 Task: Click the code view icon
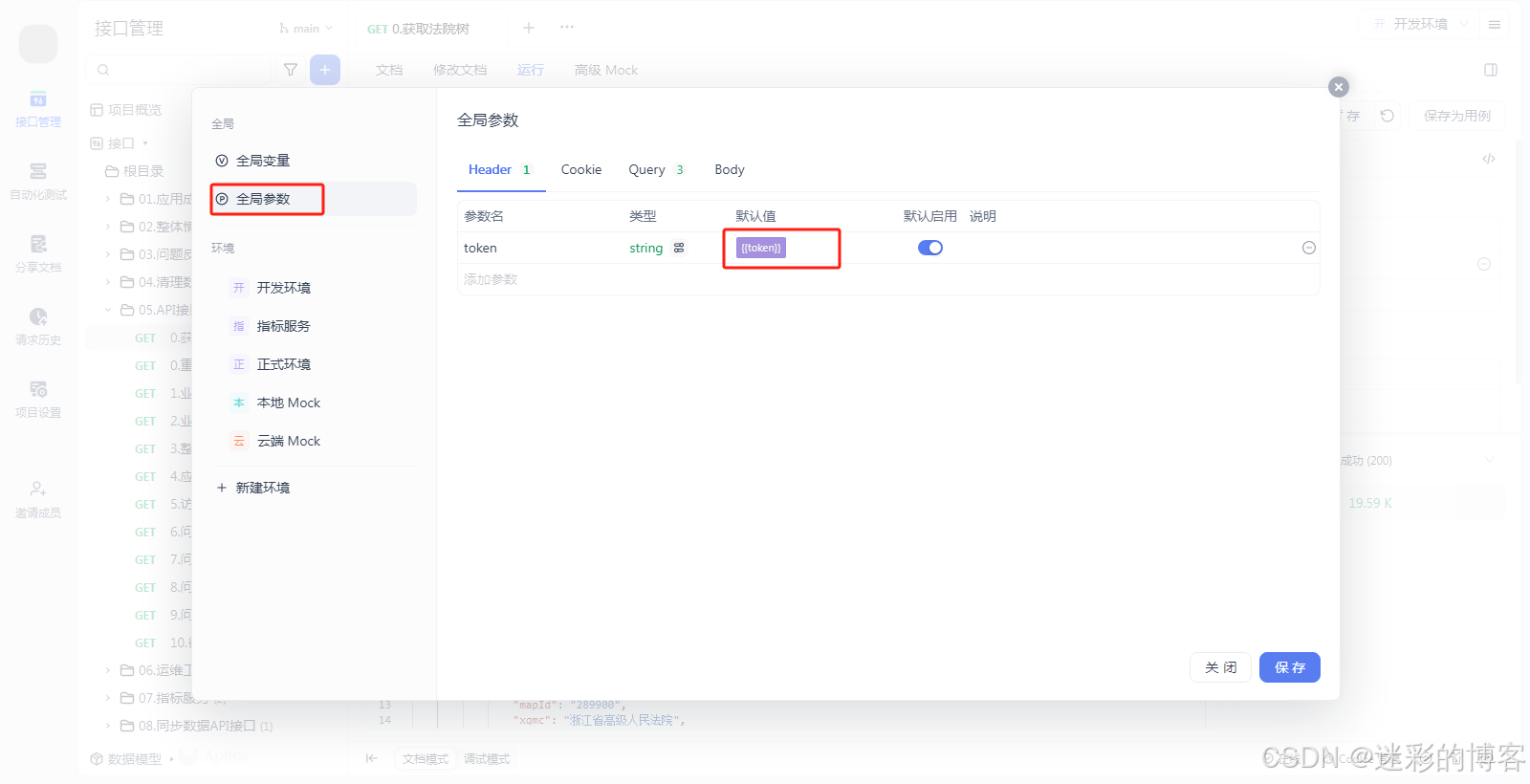(x=1489, y=159)
